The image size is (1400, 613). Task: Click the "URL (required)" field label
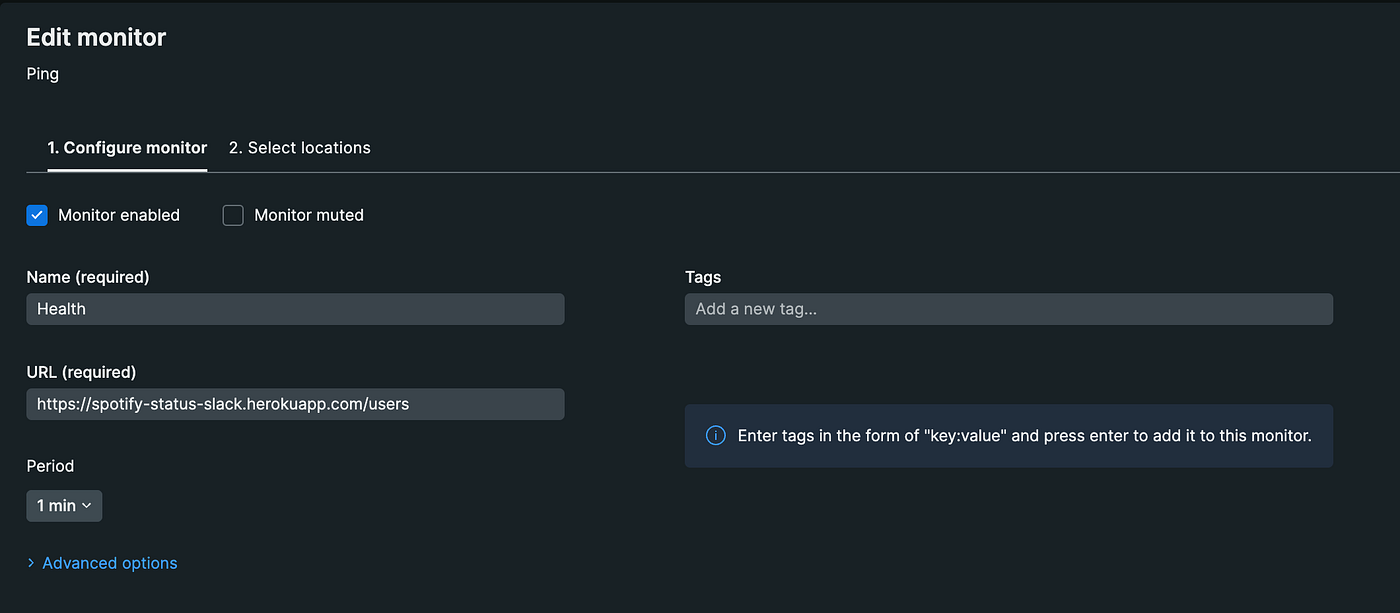81,372
